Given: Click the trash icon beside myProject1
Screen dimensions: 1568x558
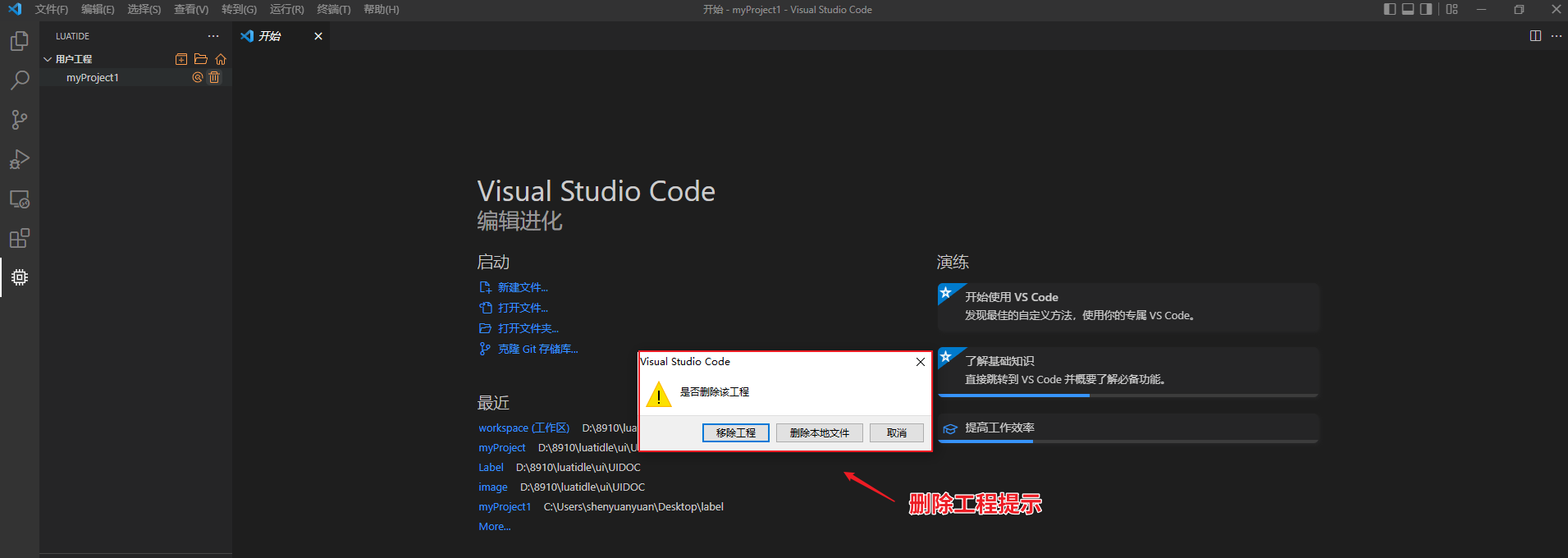Looking at the screenshot, I should (214, 77).
